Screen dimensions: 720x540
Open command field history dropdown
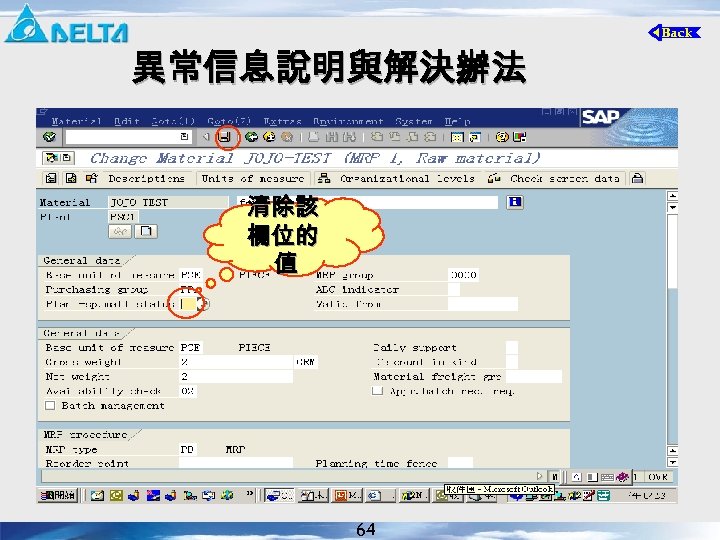coord(184,136)
